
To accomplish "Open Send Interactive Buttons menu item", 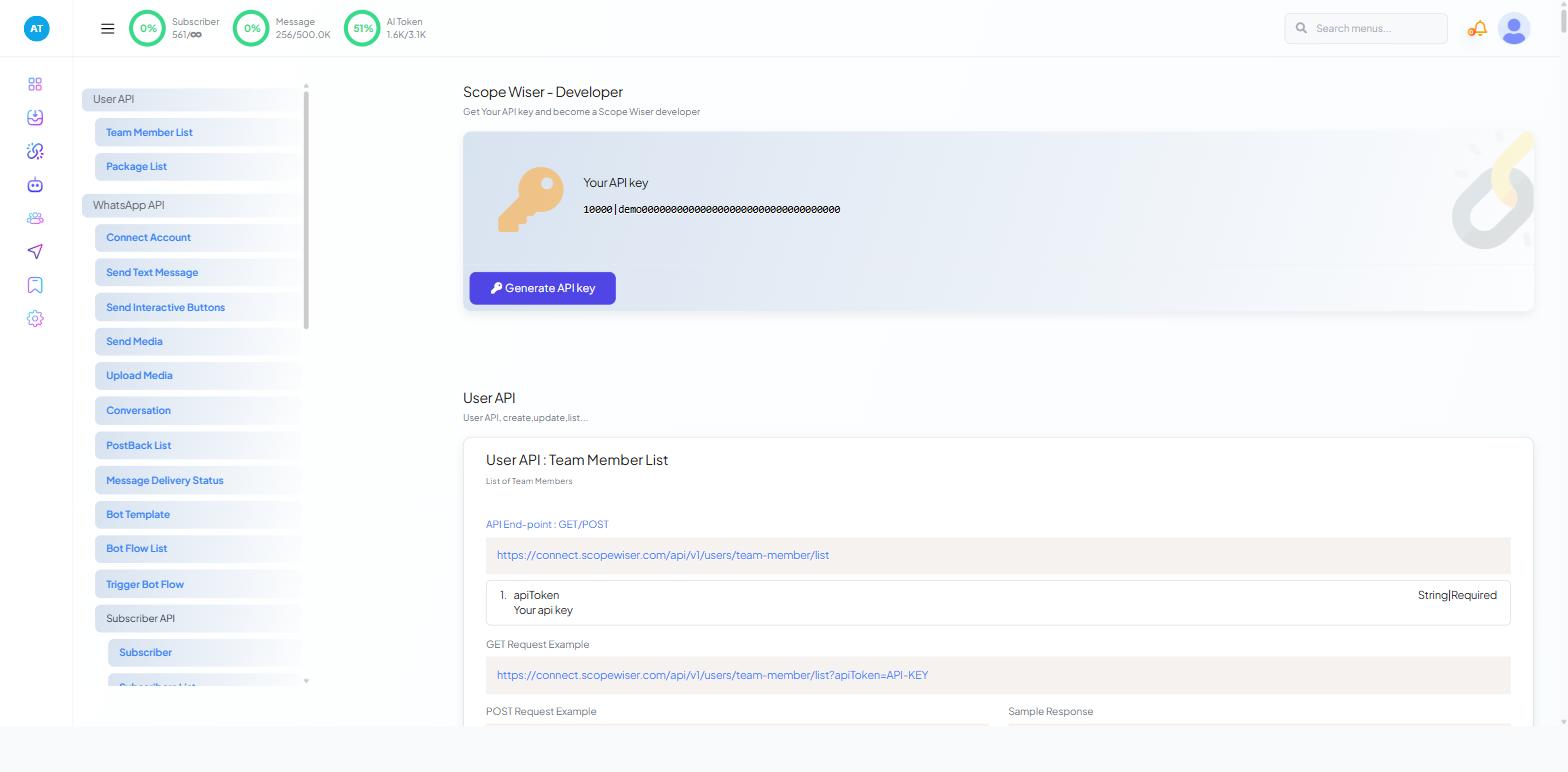I will click(x=198, y=307).
